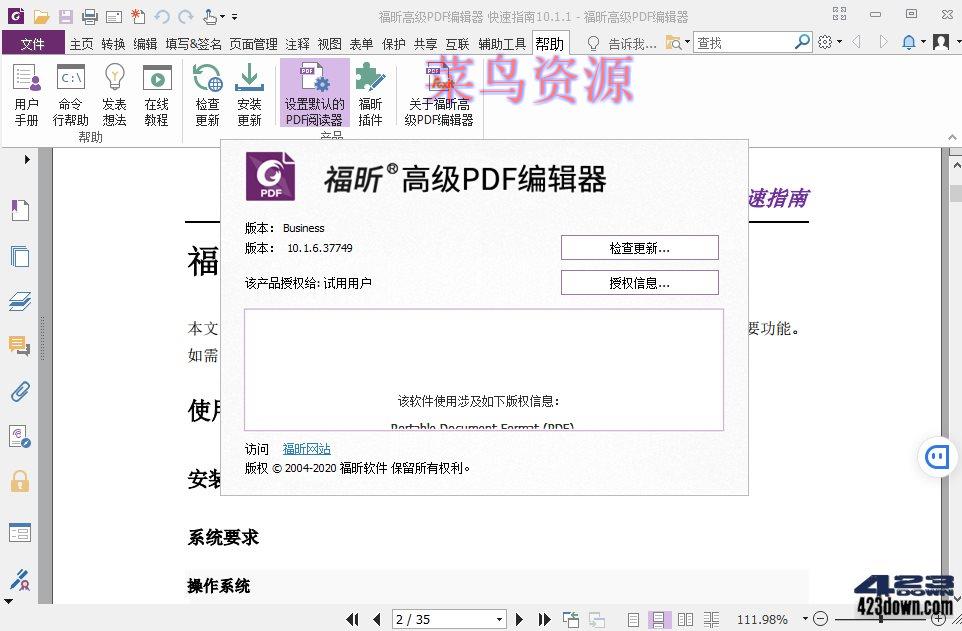
Task: Select the digital signatures sidebar icon
Action: 21,581
